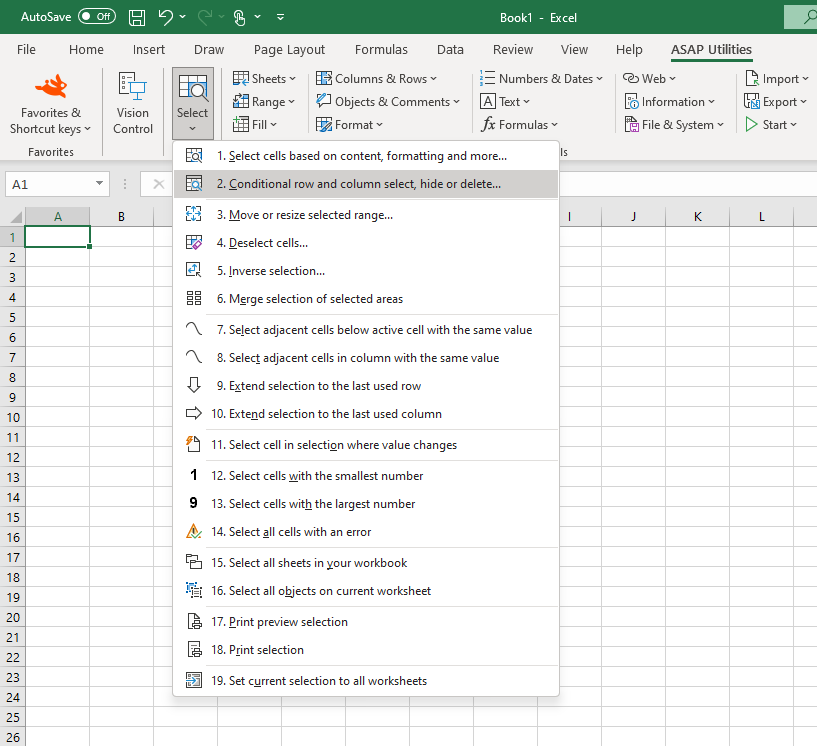This screenshot has height=746, width=817.
Task: Collapse the Select dropdown button
Action: point(192,103)
